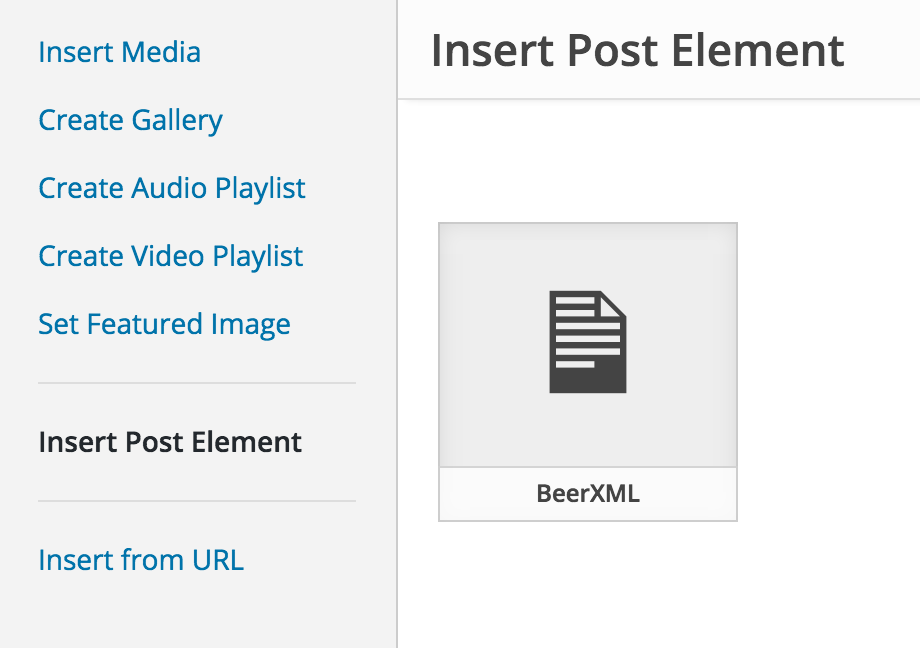Switch to Create Gallery
Viewport: 920px width, 648px height.
[130, 120]
